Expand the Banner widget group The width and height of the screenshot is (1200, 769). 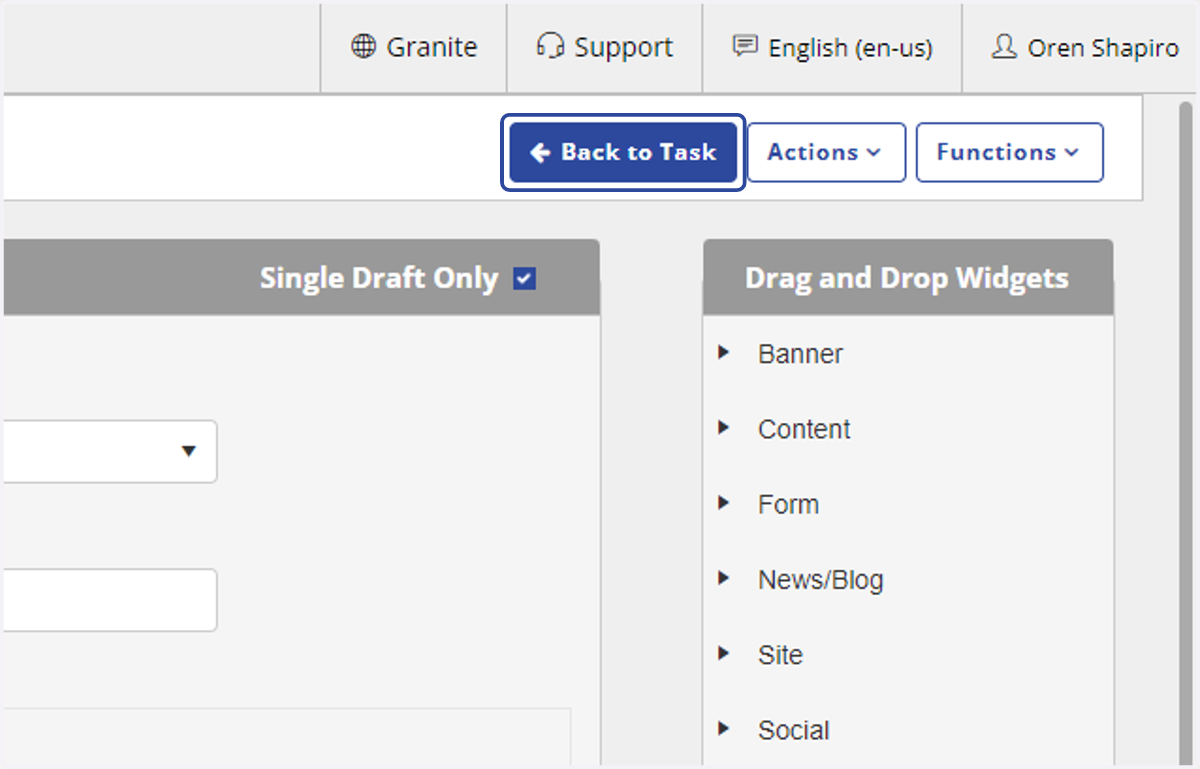(724, 353)
